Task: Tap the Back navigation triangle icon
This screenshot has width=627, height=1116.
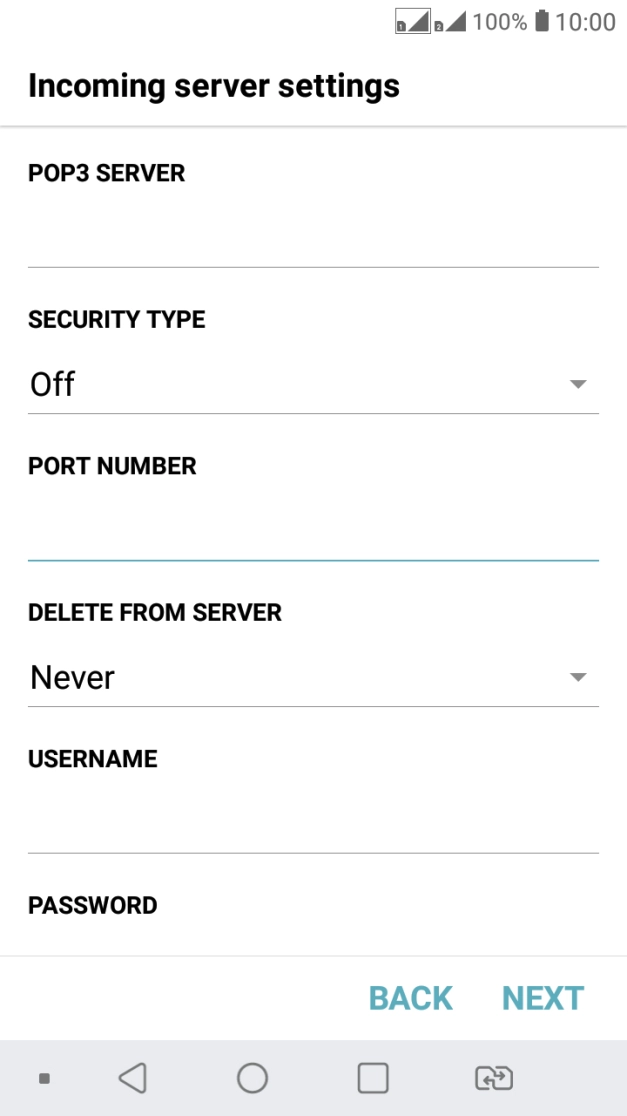Action: pyautogui.click(x=131, y=1077)
